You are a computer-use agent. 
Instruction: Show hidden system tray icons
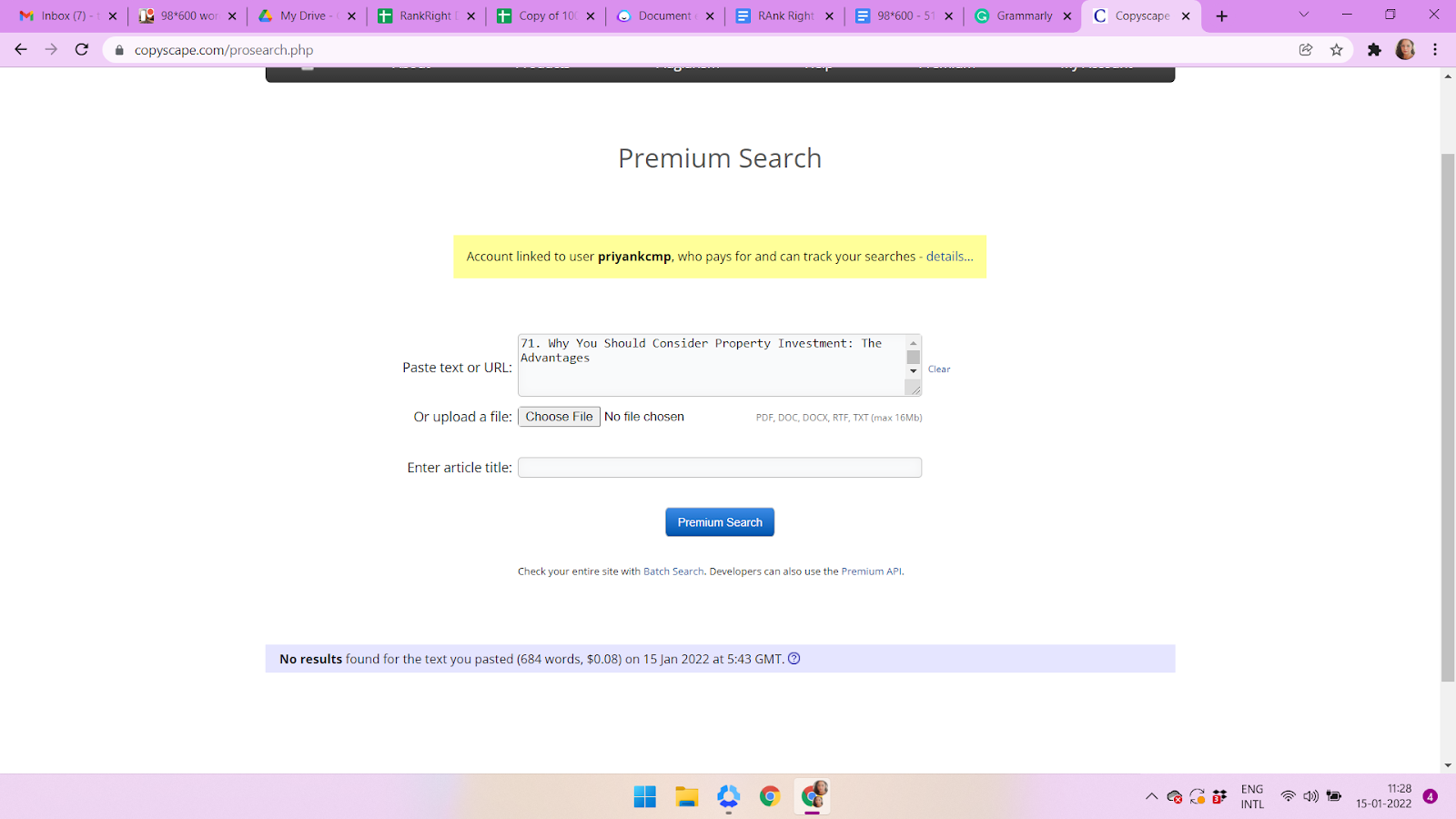coord(1151,796)
